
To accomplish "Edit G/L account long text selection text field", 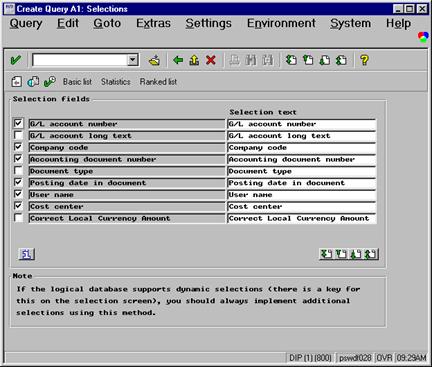I will click(302, 136).
